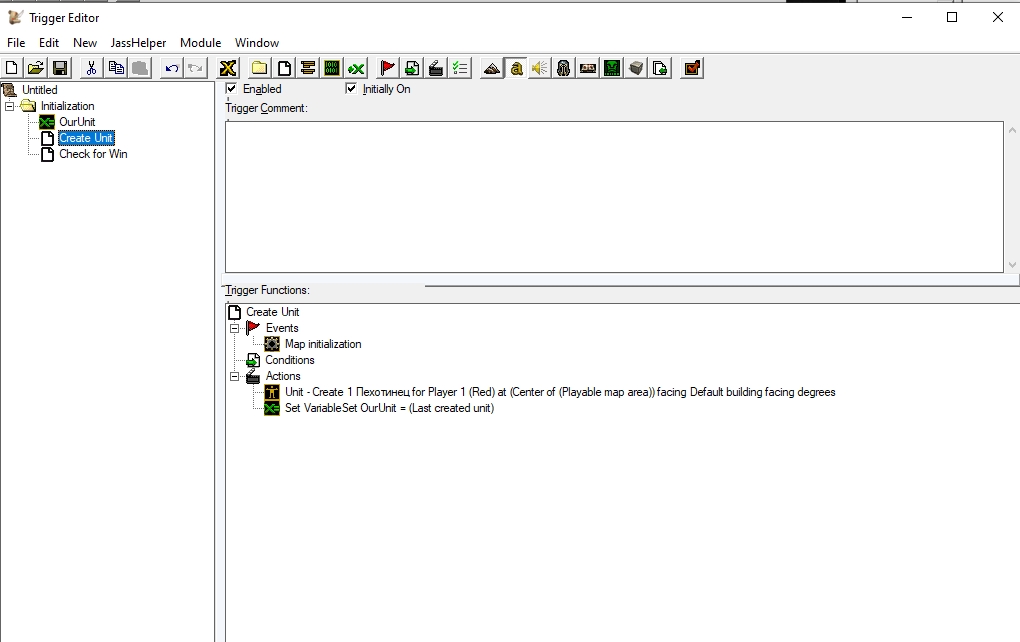The image size is (1020, 642).
Task: Collapse the Actions node
Action: [234, 376]
